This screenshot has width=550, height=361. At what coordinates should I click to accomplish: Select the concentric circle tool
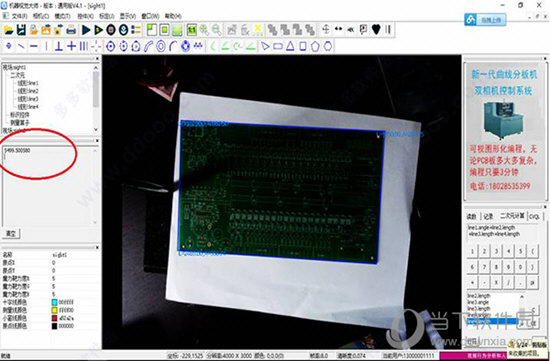coord(161,46)
